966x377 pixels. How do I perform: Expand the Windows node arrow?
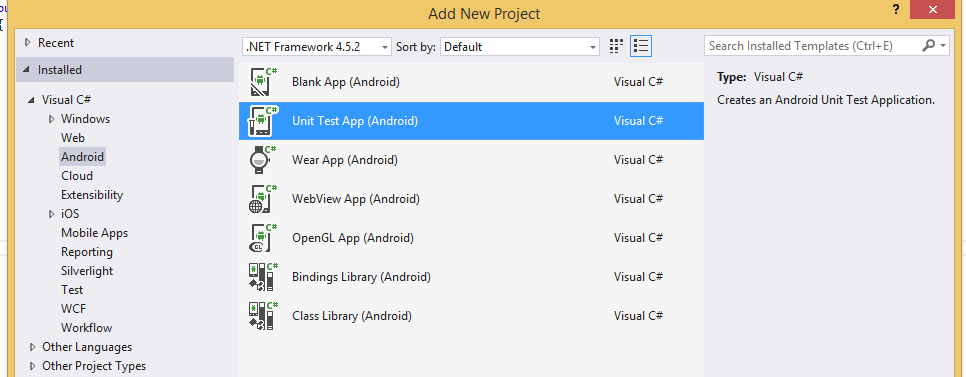point(51,119)
